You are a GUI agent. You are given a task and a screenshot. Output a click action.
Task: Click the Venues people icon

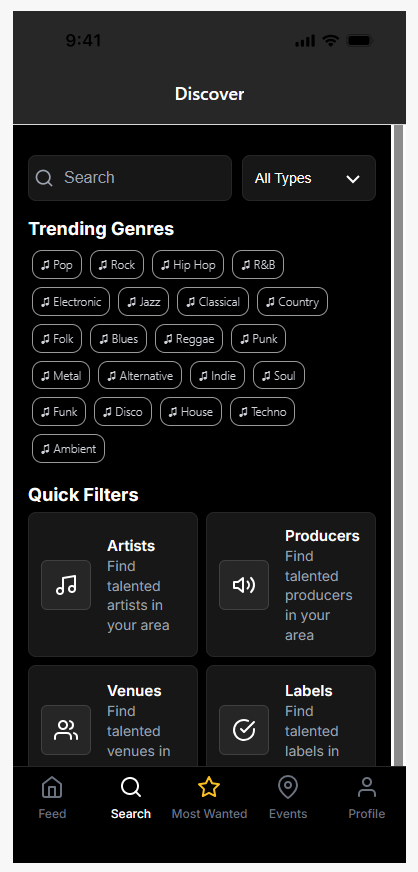point(66,730)
